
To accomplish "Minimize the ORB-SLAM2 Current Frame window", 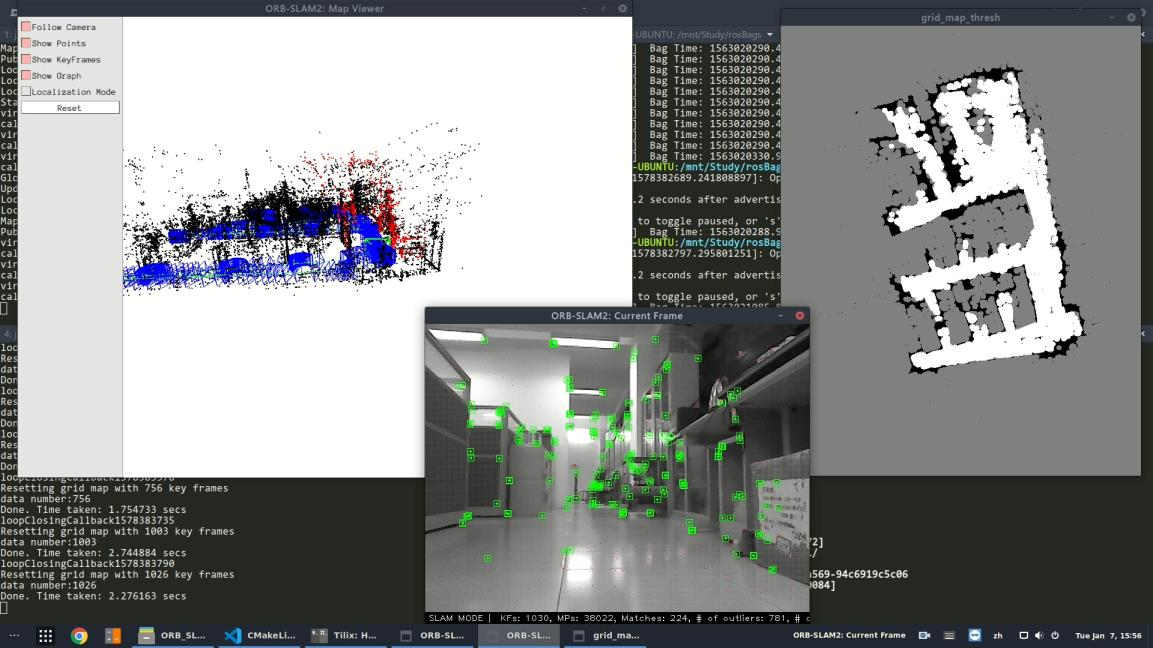I will (780, 316).
